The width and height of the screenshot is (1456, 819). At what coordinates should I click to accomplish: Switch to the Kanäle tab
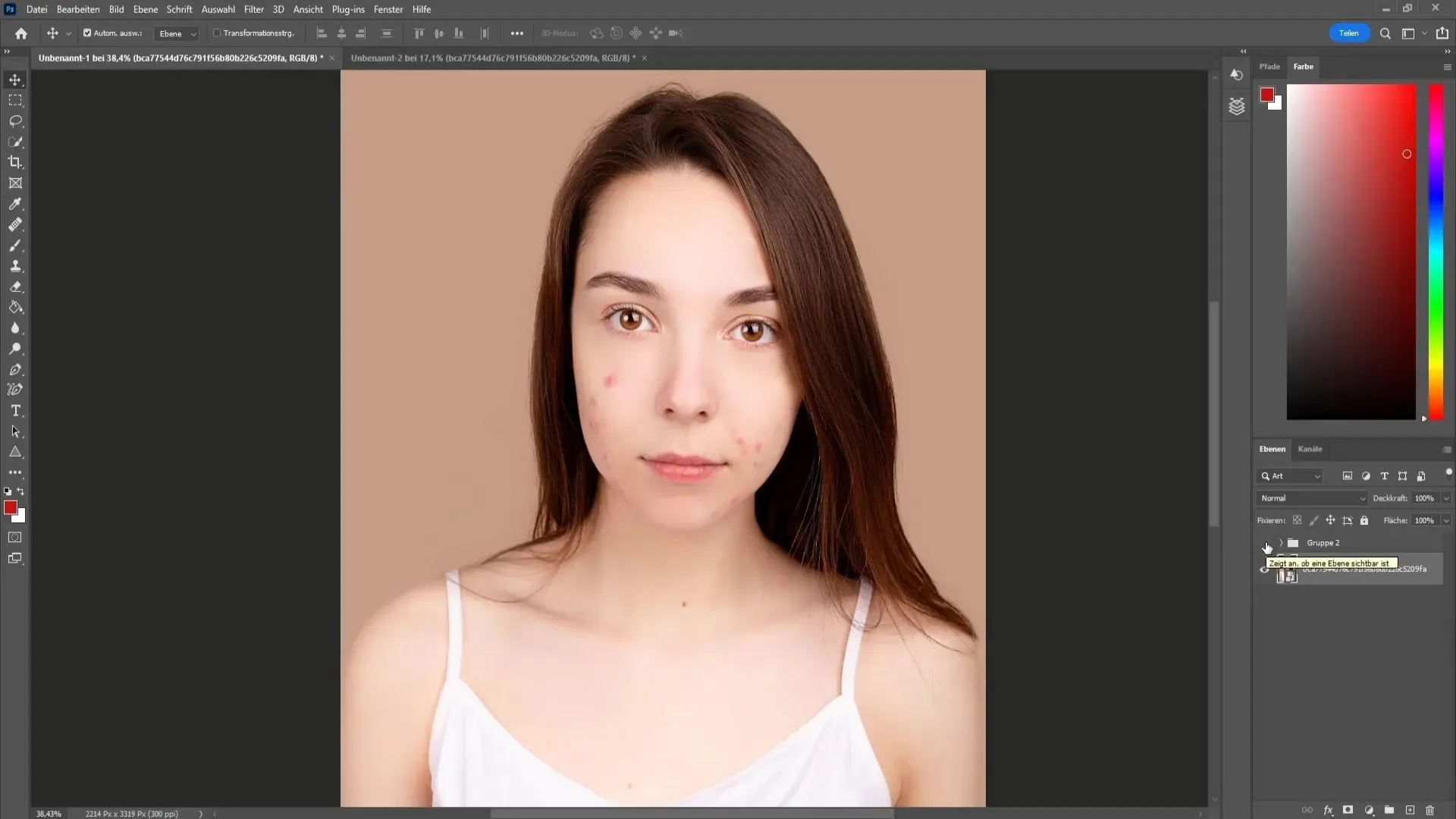pyautogui.click(x=1310, y=449)
